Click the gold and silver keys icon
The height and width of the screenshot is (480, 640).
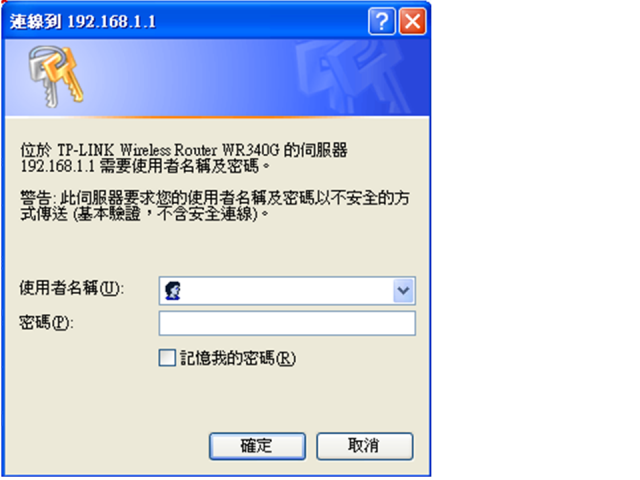pos(56,76)
